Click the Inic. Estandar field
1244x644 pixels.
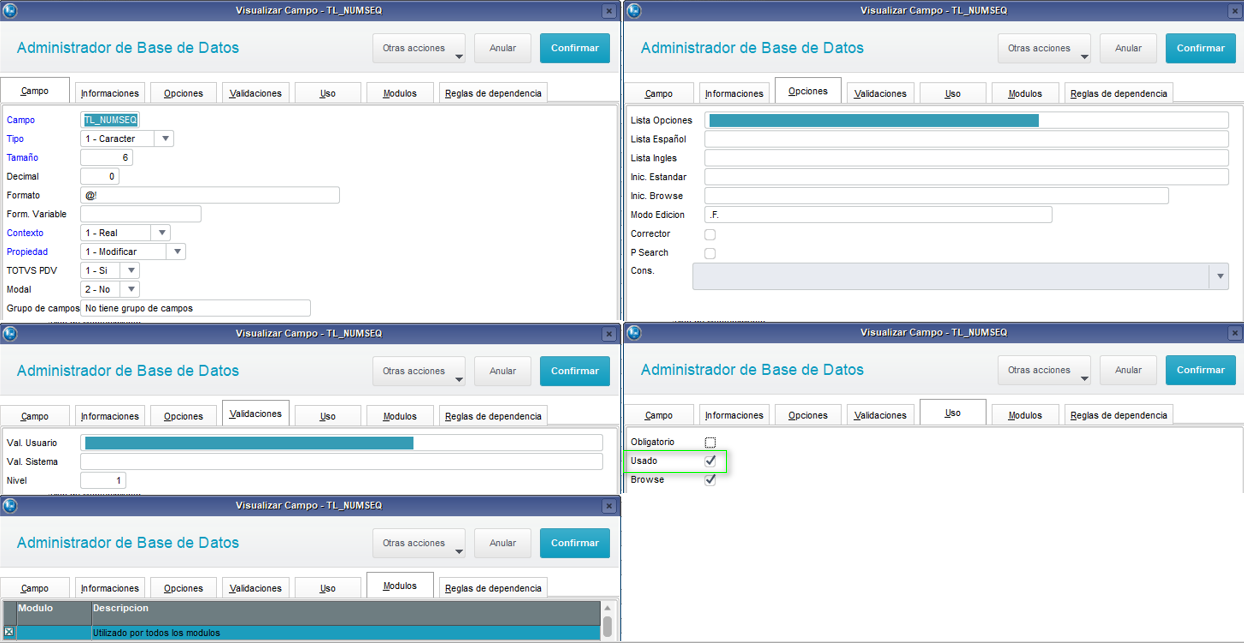[966, 177]
